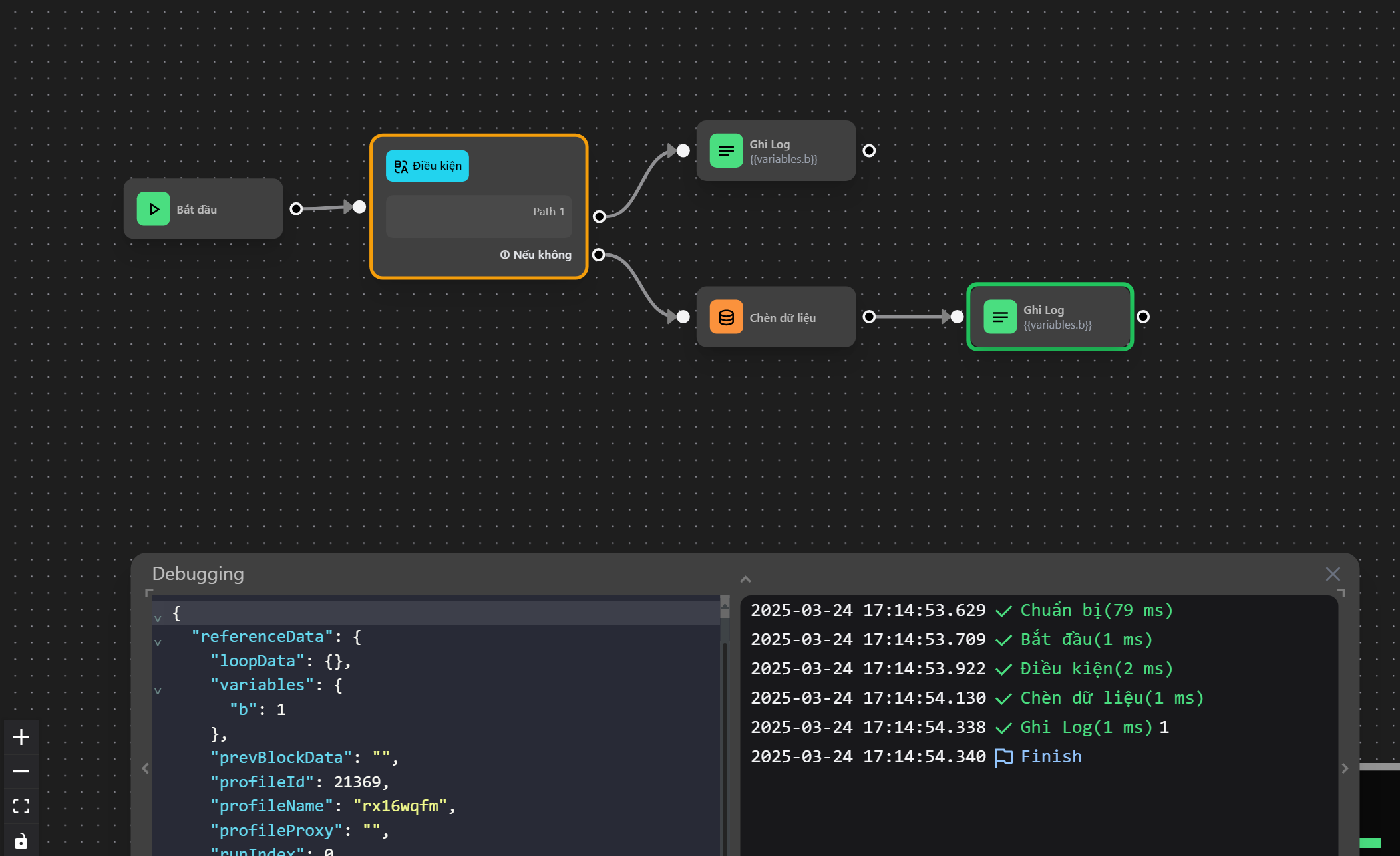
Task: Click the right arrow beside the log panel
Action: click(x=1345, y=768)
